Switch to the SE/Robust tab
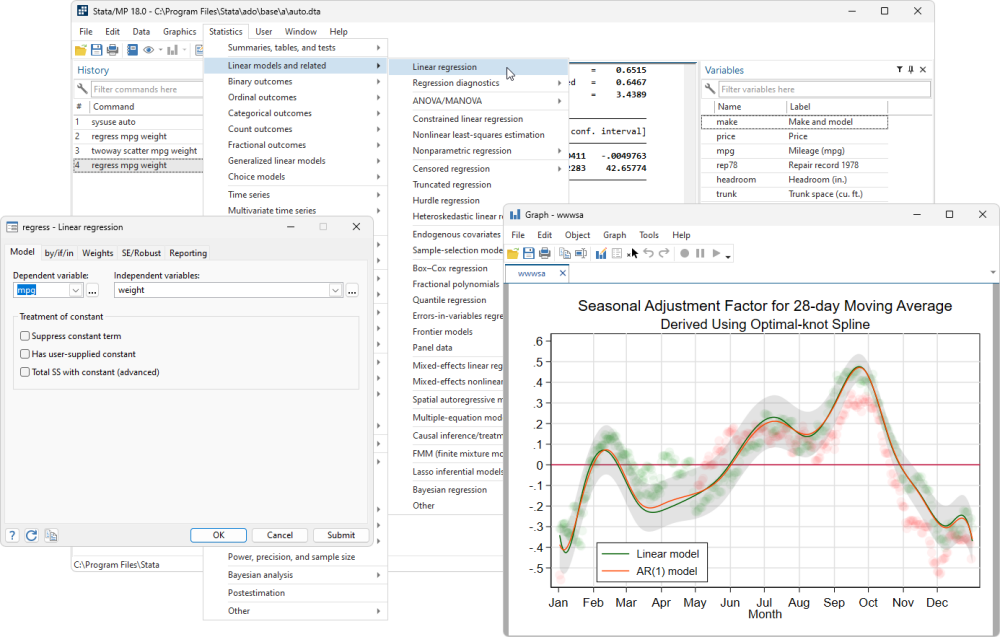Image resolution: width=1000 pixels, height=637 pixels. point(142,253)
